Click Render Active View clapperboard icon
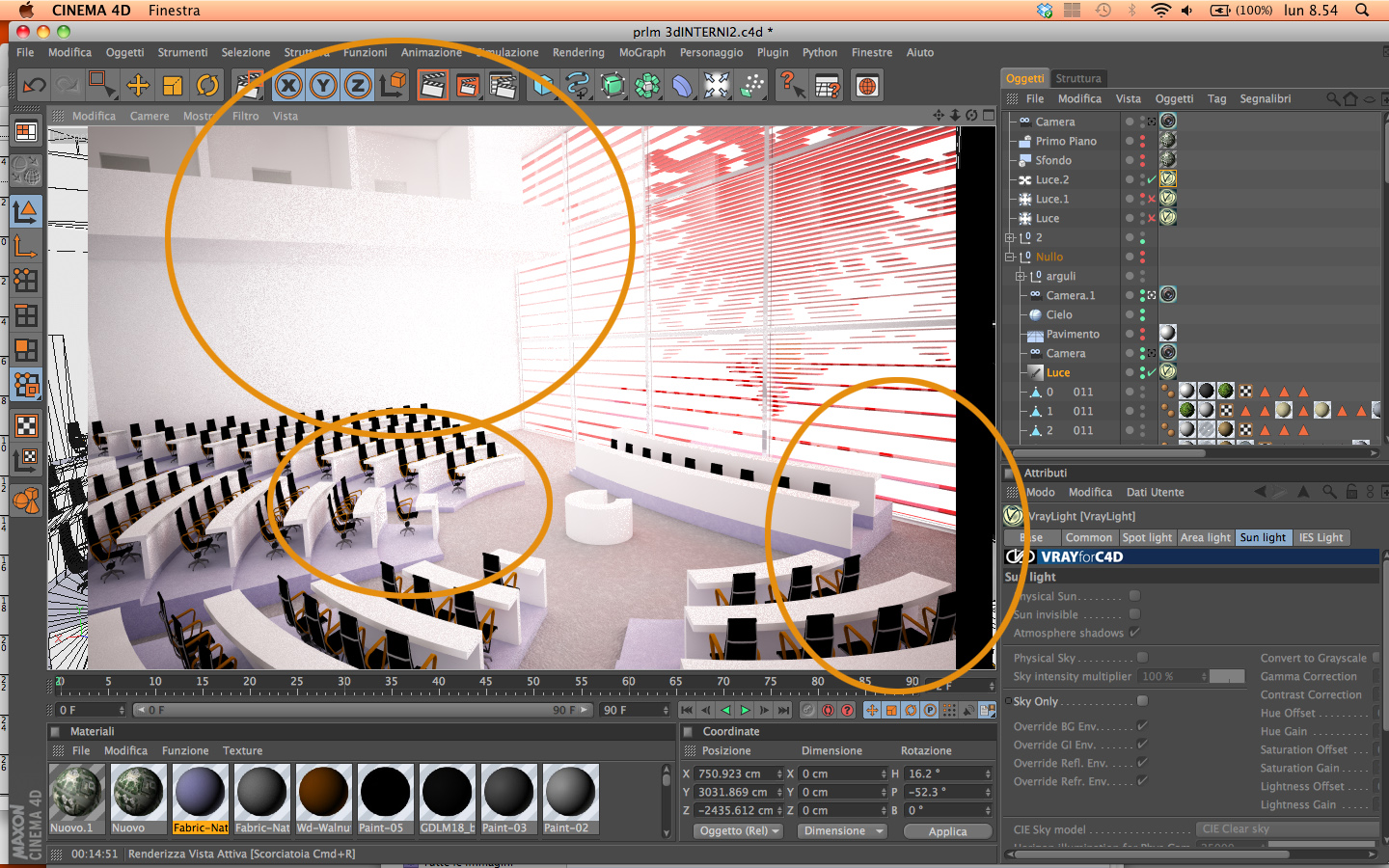Viewport: 1389px width, 868px height. pyautogui.click(x=433, y=86)
